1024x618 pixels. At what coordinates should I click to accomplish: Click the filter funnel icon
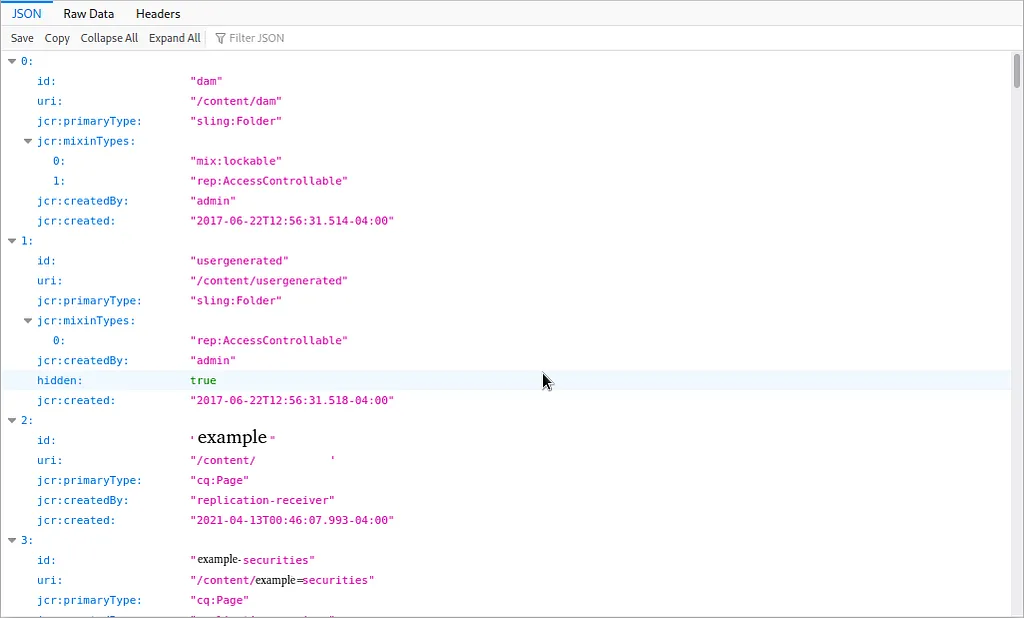click(220, 38)
